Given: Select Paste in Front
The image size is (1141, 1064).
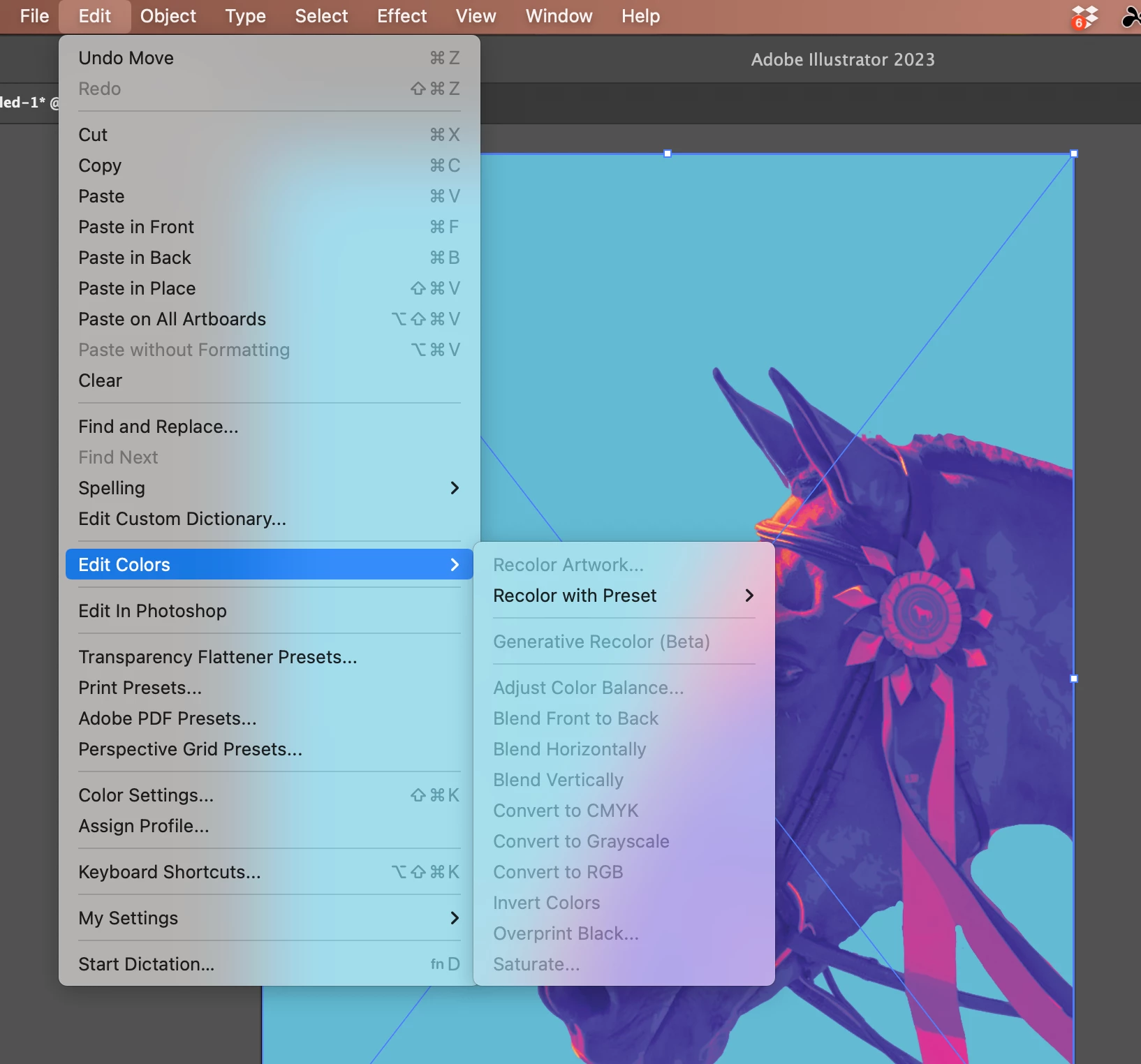Looking at the screenshot, I should pos(269,227).
